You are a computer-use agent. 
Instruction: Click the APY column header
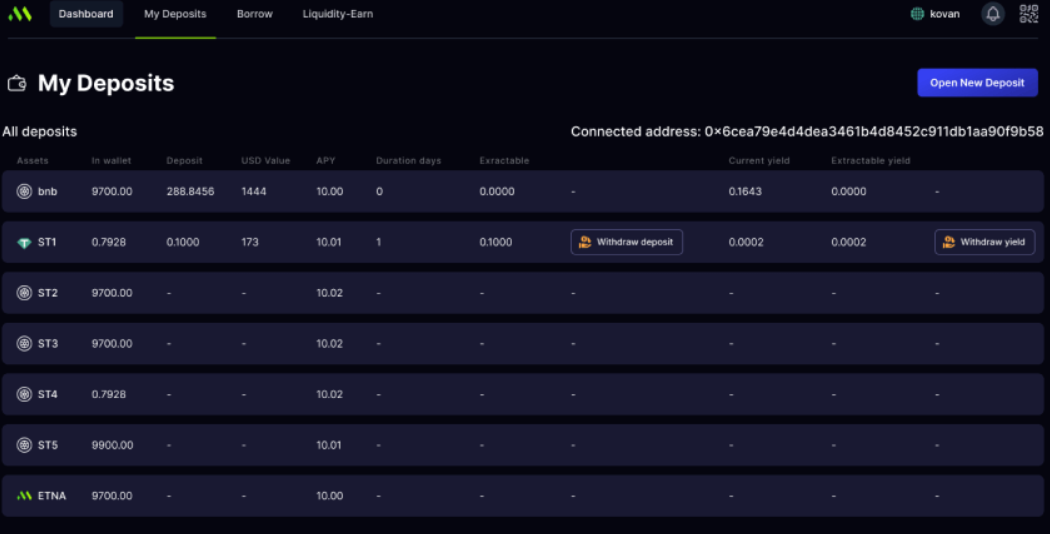[325, 161]
